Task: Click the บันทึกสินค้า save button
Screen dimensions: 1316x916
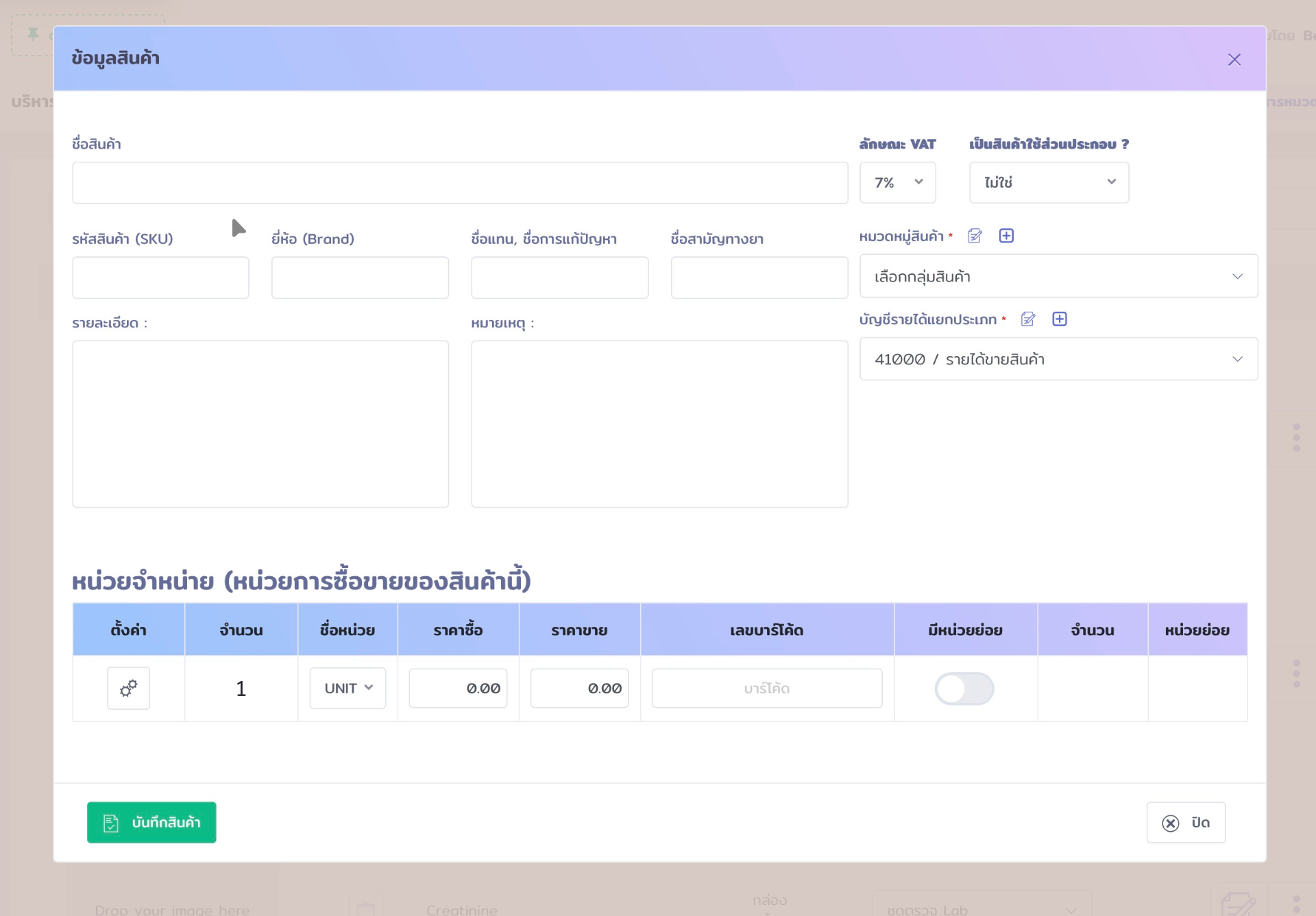Action: point(151,822)
